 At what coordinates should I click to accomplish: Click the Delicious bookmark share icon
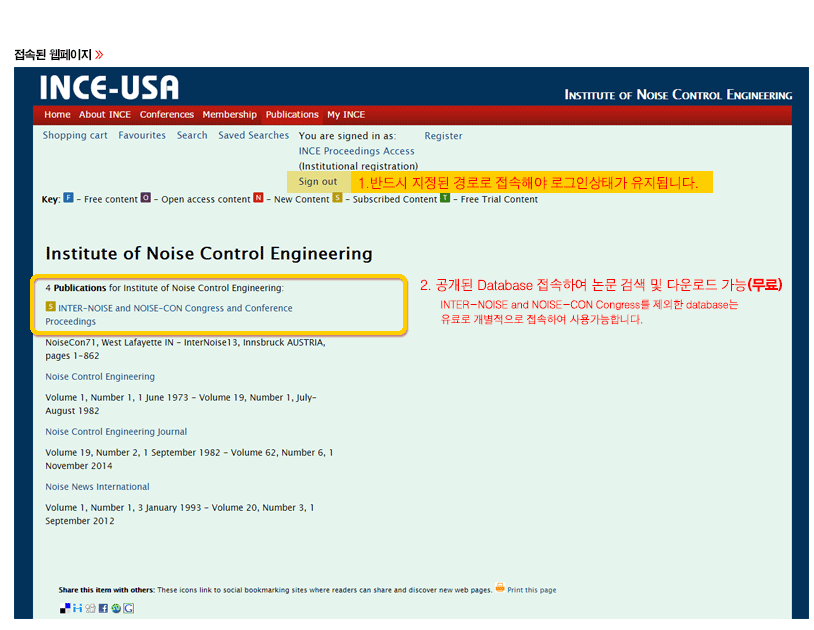pyautogui.click(x=65, y=608)
